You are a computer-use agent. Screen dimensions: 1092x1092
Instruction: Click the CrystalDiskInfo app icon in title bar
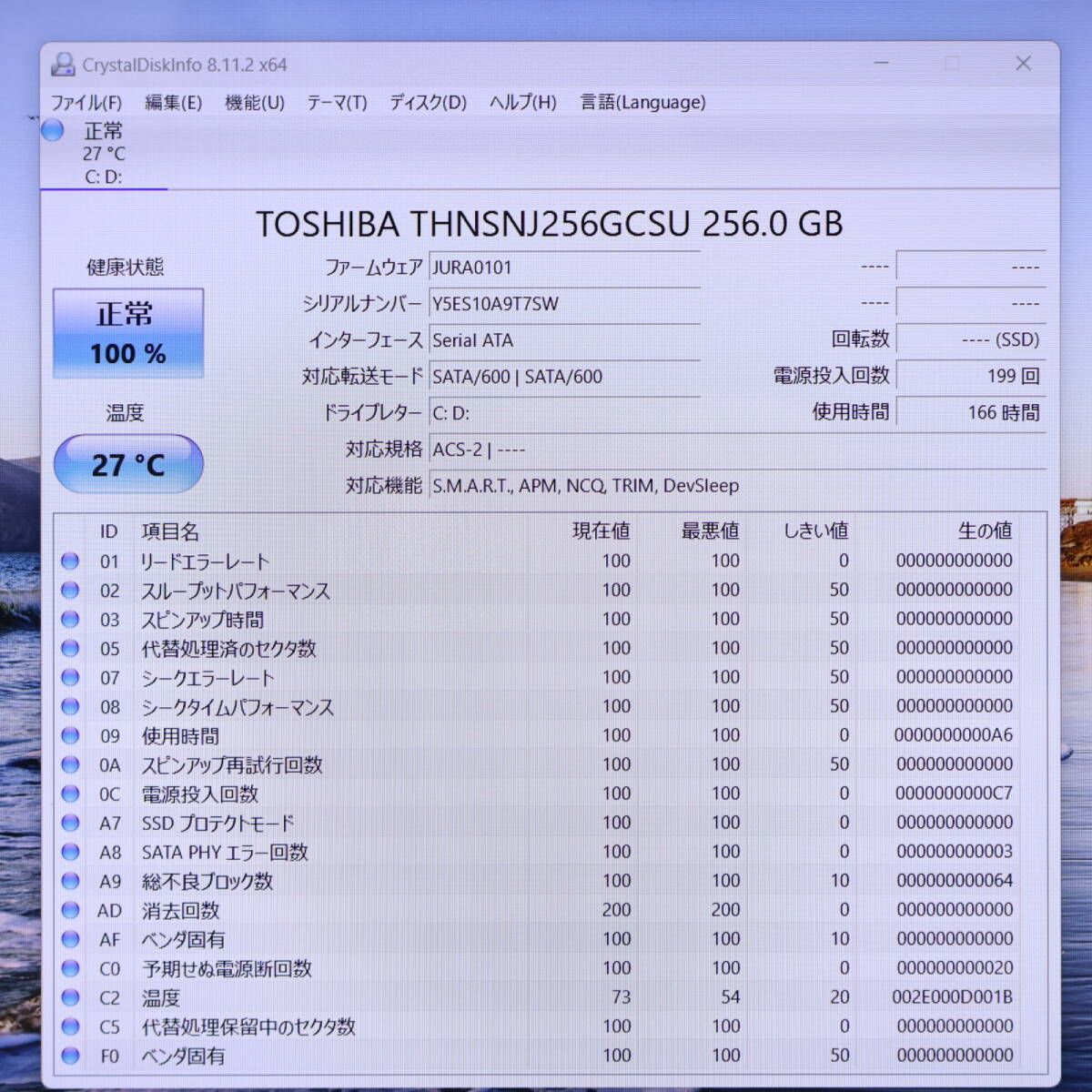[x=63, y=65]
